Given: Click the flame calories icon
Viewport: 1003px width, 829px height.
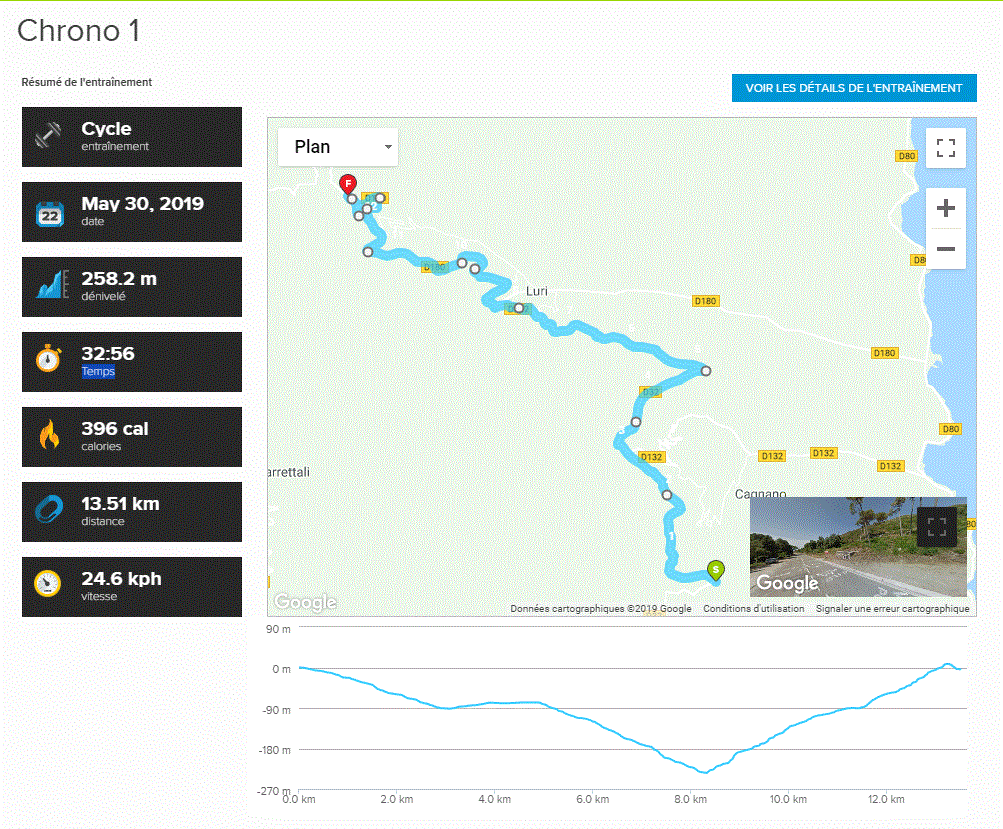Looking at the screenshot, I should coord(49,434).
